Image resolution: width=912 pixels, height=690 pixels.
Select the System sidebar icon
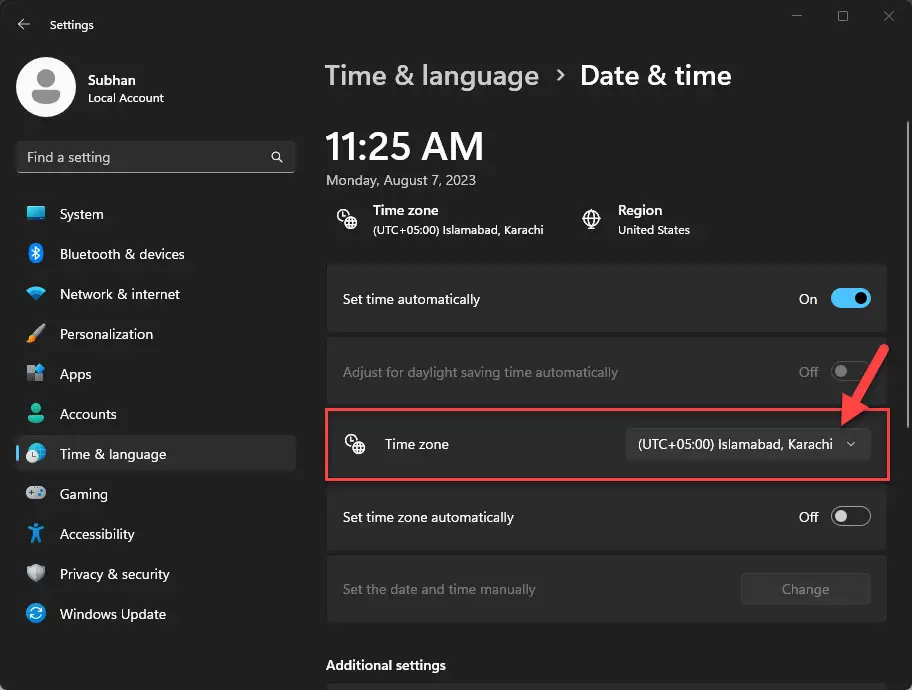pos(37,214)
